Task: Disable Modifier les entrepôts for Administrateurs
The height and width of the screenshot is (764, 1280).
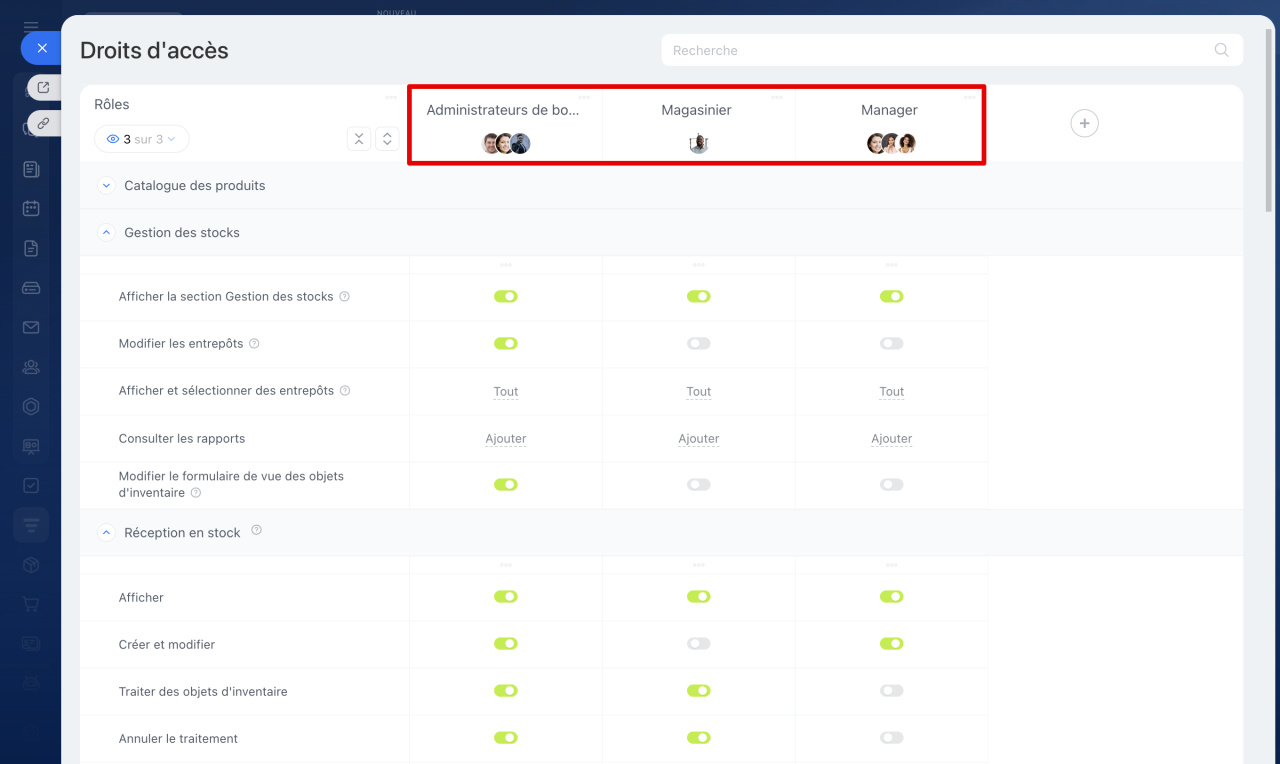Action: (505, 343)
